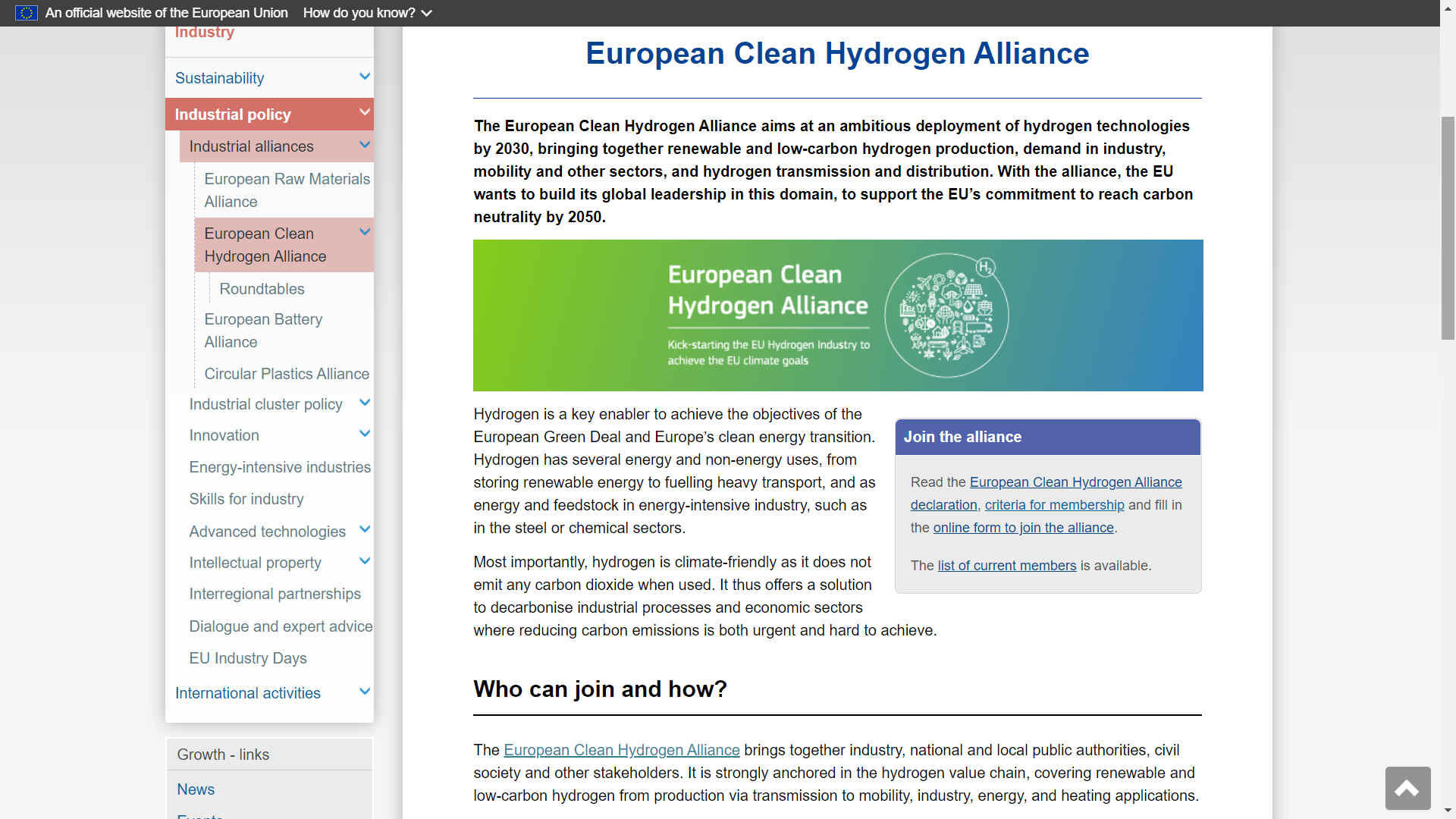Image resolution: width=1456 pixels, height=819 pixels.
Task: Expand Intellectual property chevron
Action: 365,561
